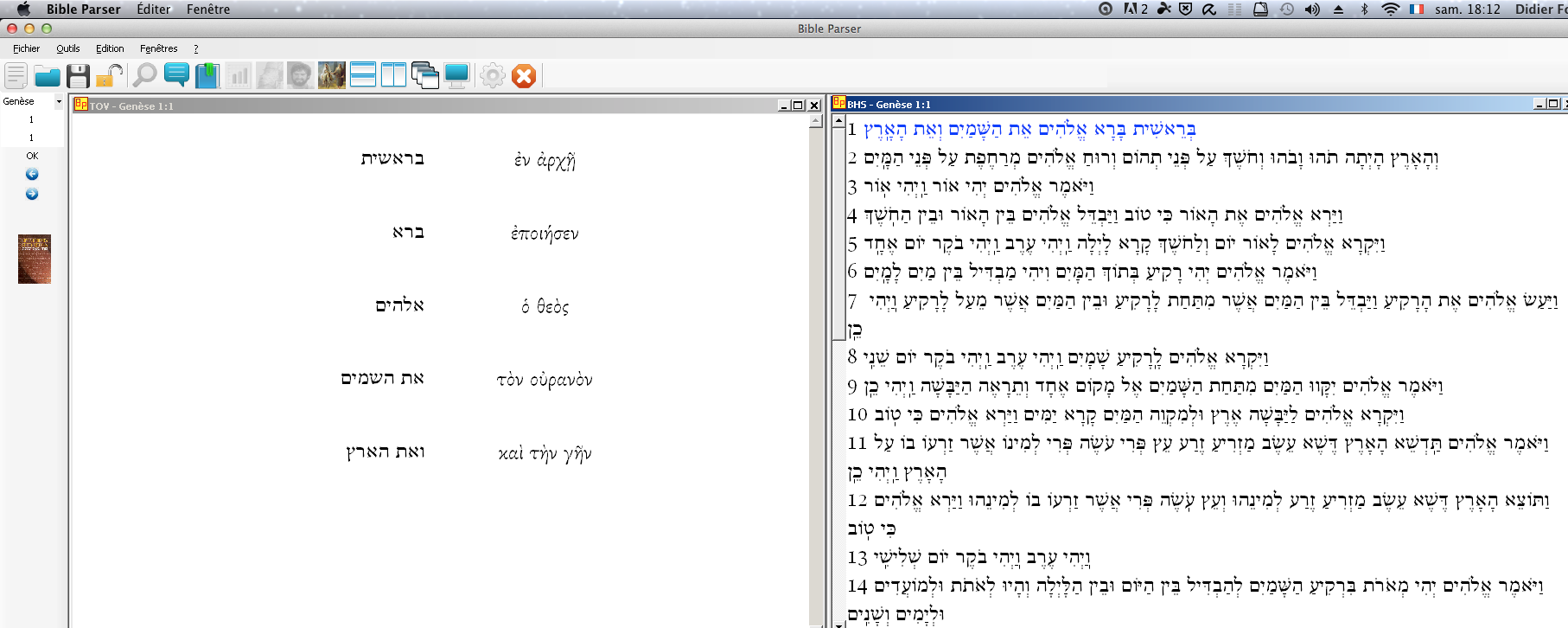1568x628 pixels.
Task: Open the Edition menu
Action: point(110,48)
